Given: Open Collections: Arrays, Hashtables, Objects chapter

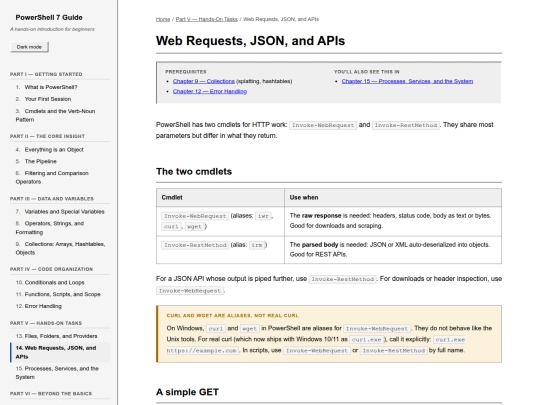Looking at the screenshot, I should [60, 248].
